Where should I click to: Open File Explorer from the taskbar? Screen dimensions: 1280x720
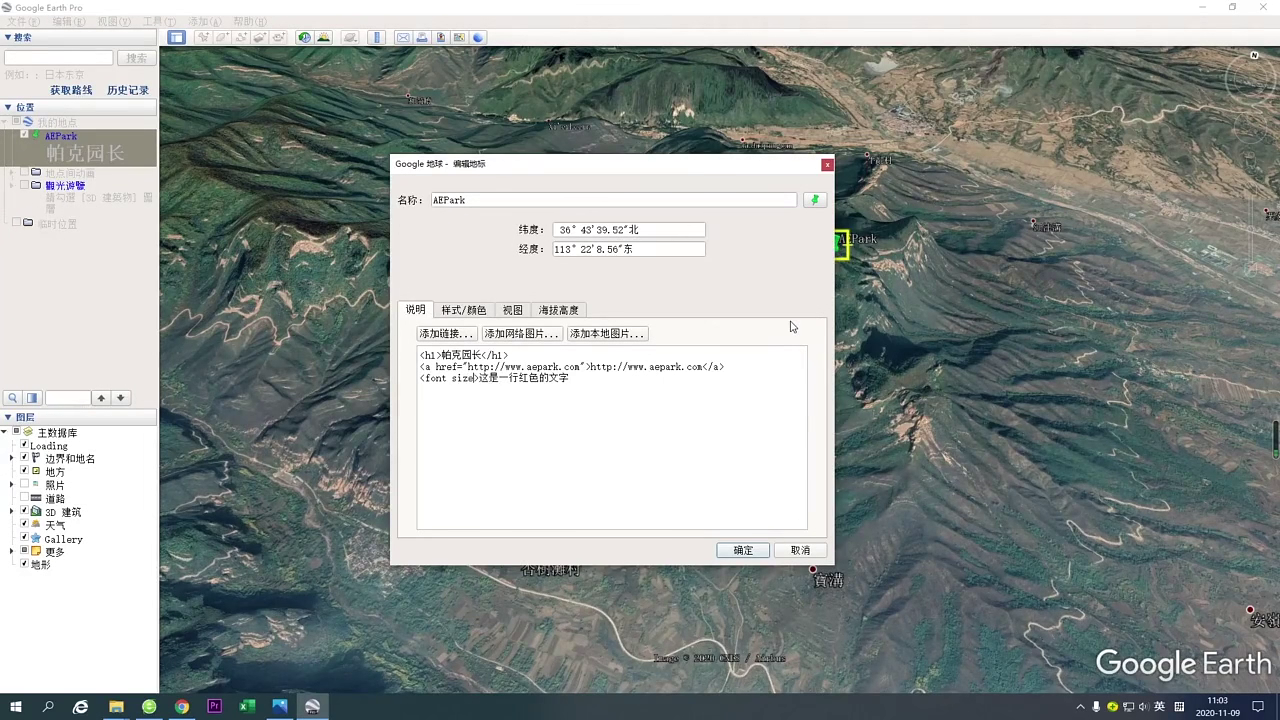[116, 706]
